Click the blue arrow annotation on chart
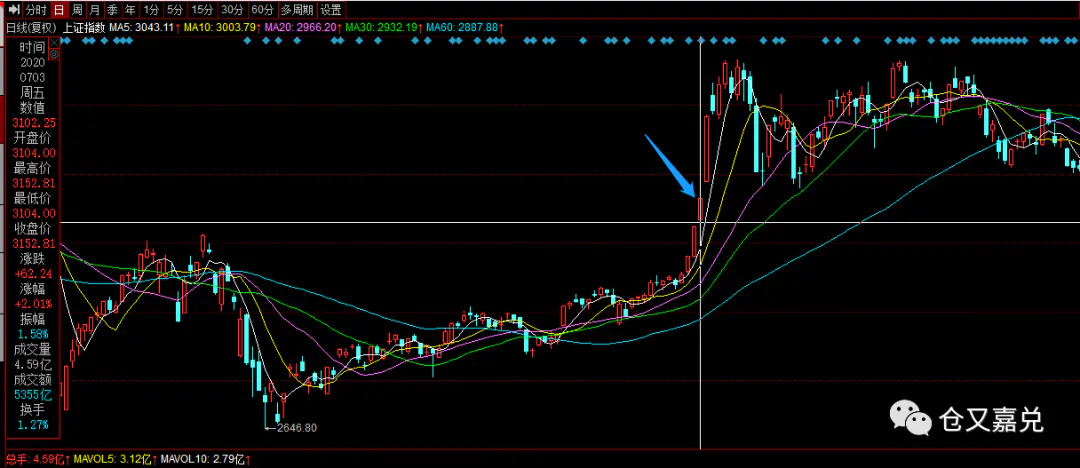1080x468 pixels. [x=668, y=166]
